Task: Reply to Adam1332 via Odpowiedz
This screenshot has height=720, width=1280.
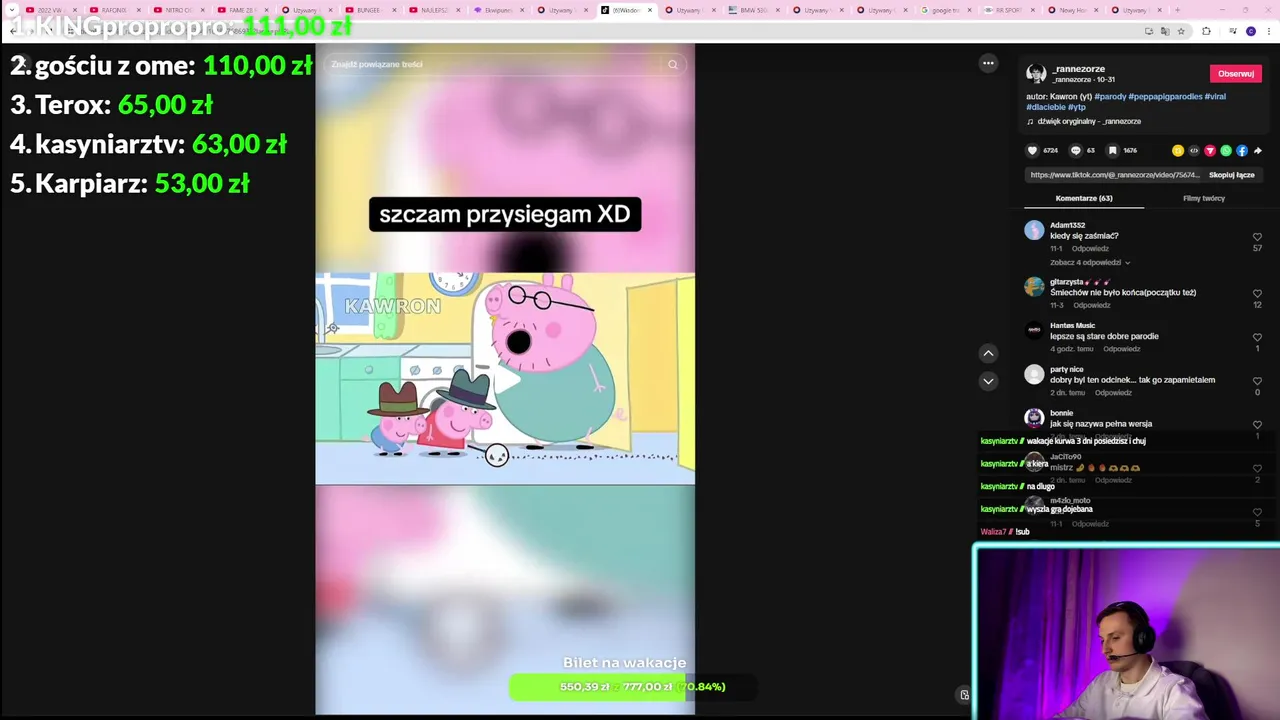Action: [x=1090, y=248]
